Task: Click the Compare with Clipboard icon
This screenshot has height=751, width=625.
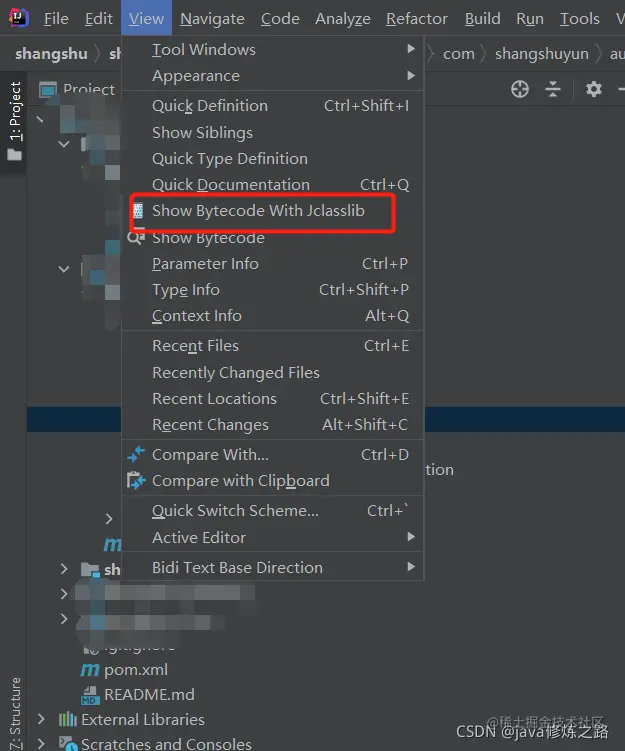Action: [x=136, y=480]
